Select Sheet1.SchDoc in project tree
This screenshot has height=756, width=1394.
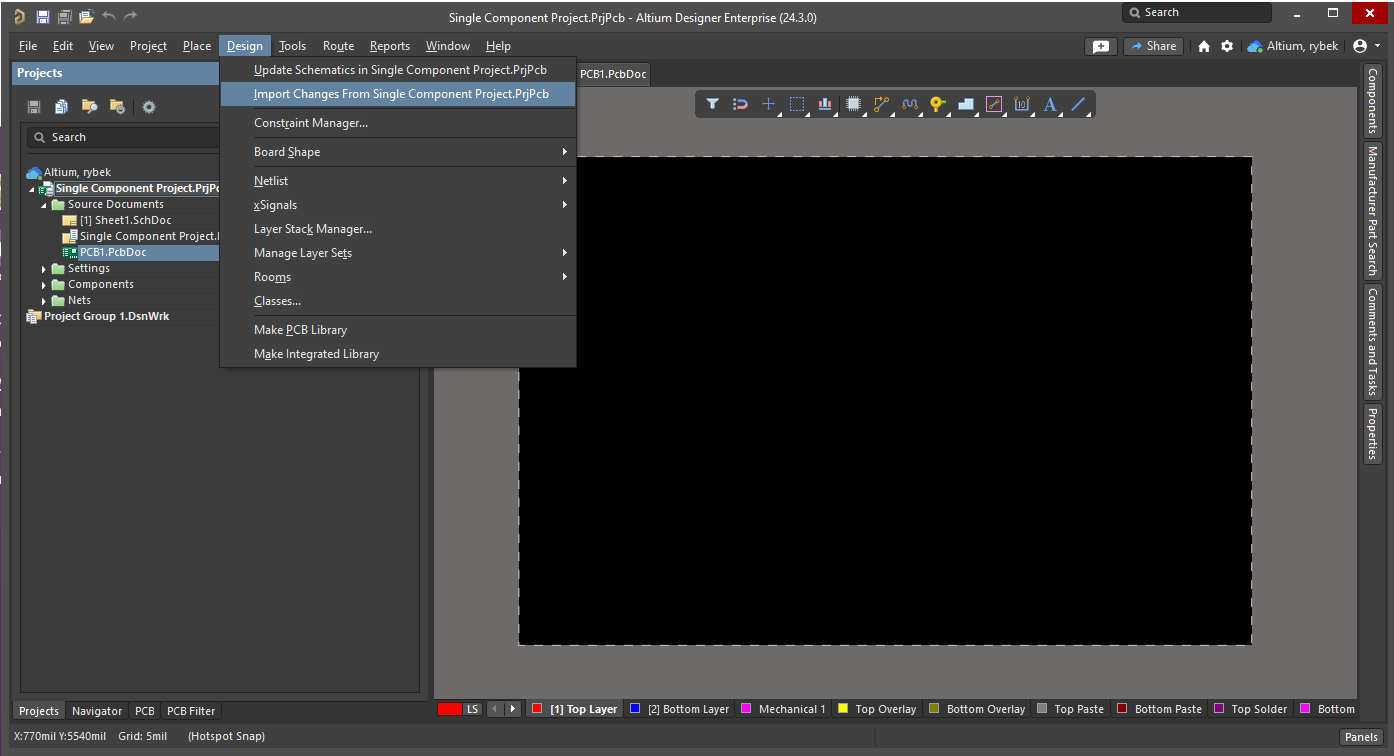point(125,221)
